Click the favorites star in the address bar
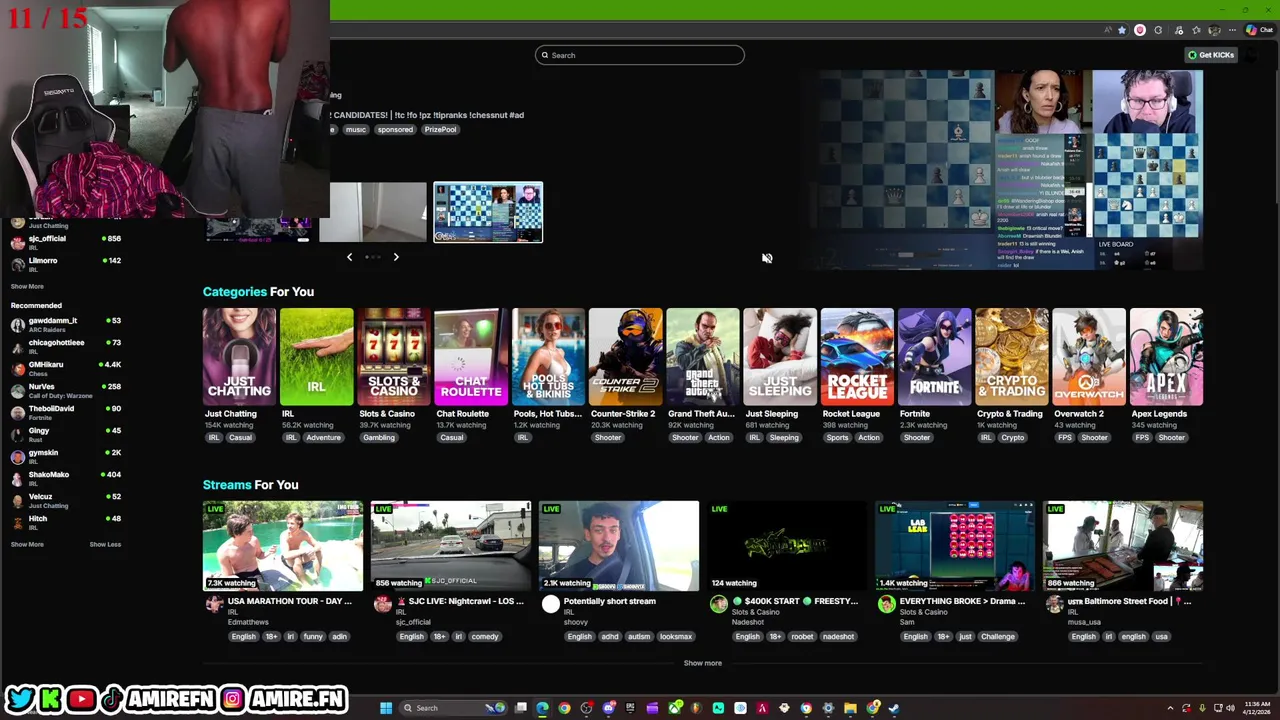This screenshot has height=720, width=1280. coord(1122,30)
